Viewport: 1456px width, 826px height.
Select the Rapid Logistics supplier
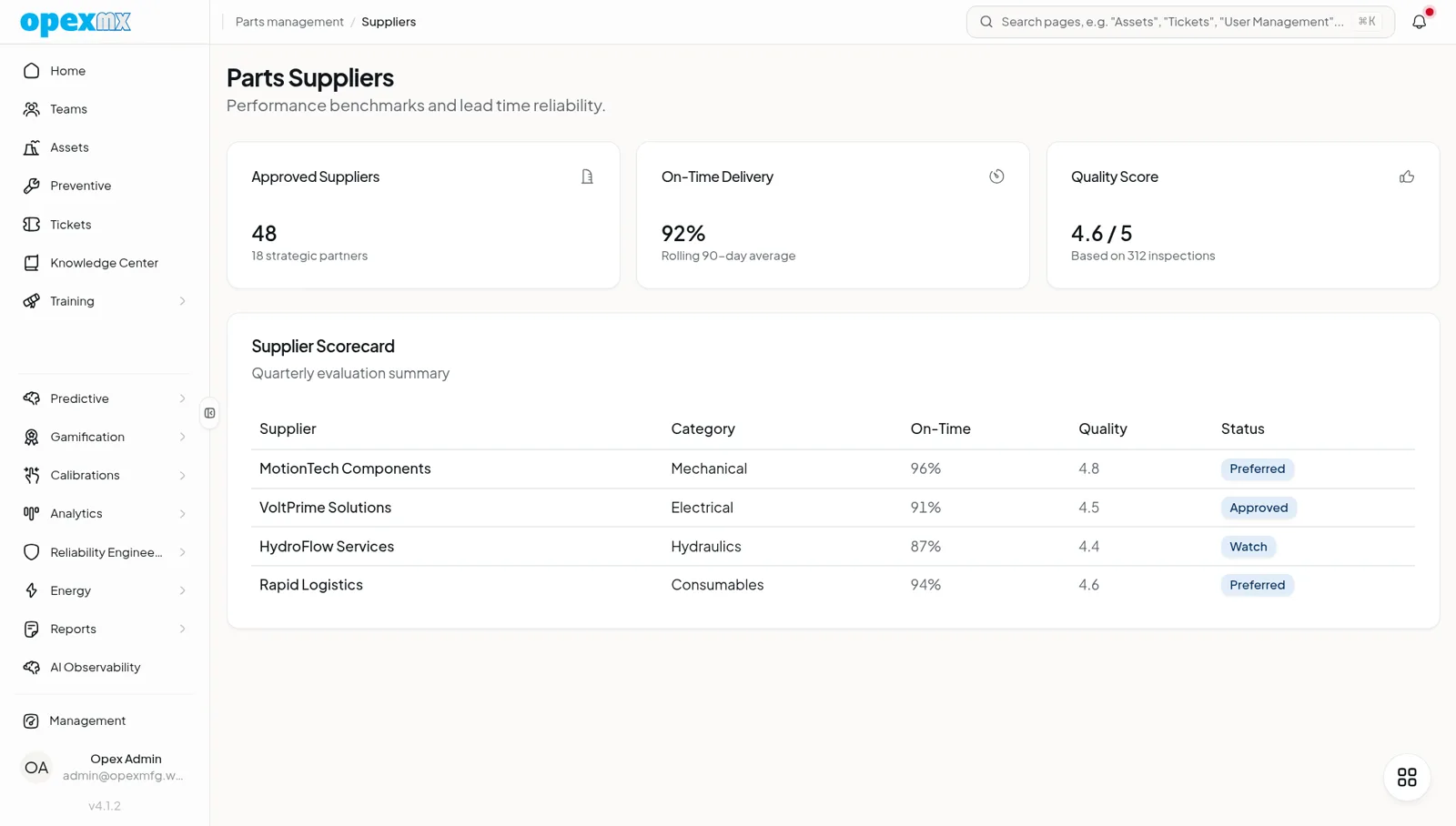click(x=311, y=585)
